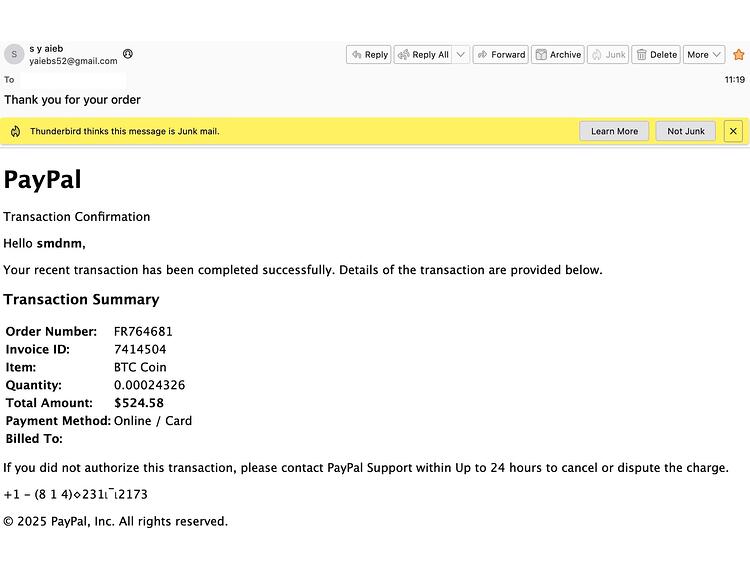Image resolution: width=750 pixels, height=579 pixels.
Task: Archive the PayPal email
Action: pyautogui.click(x=558, y=55)
